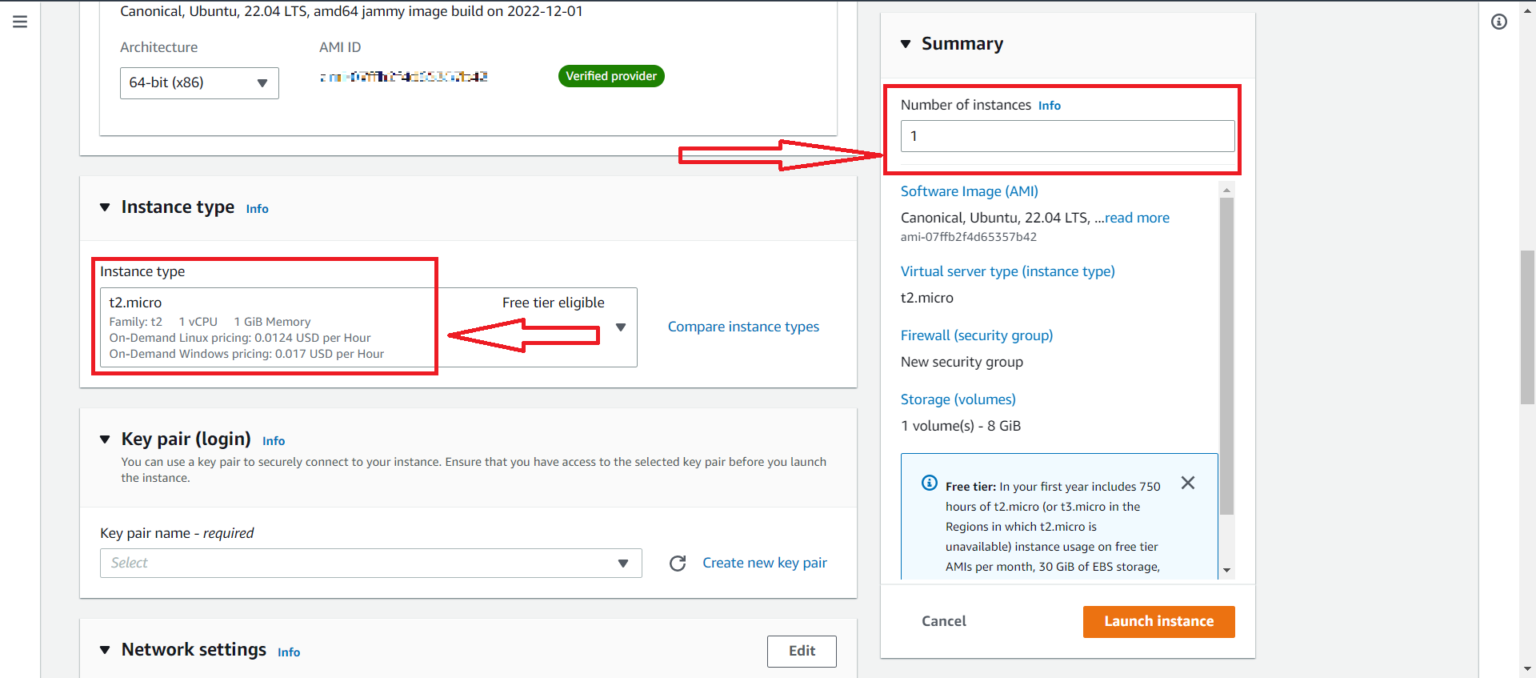Open the Architecture dropdown

tap(263, 83)
